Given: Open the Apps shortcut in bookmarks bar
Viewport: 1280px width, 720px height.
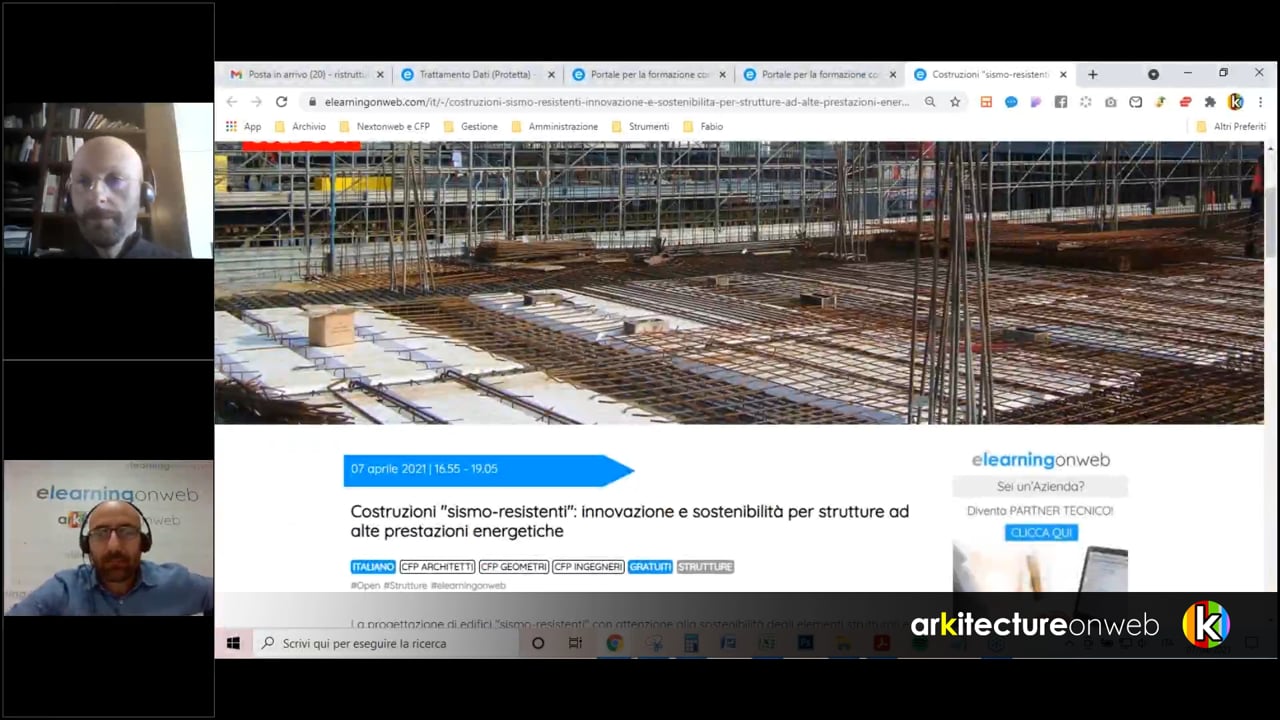Looking at the screenshot, I should point(243,127).
